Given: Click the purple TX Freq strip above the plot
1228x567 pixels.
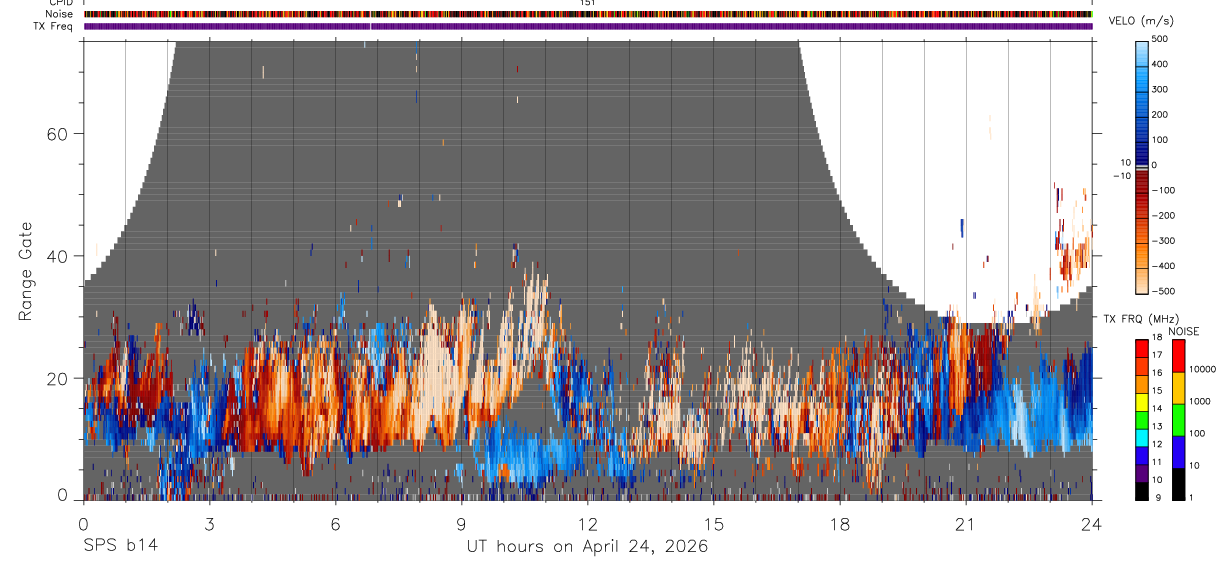Looking at the screenshot, I should tap(588, 26).
